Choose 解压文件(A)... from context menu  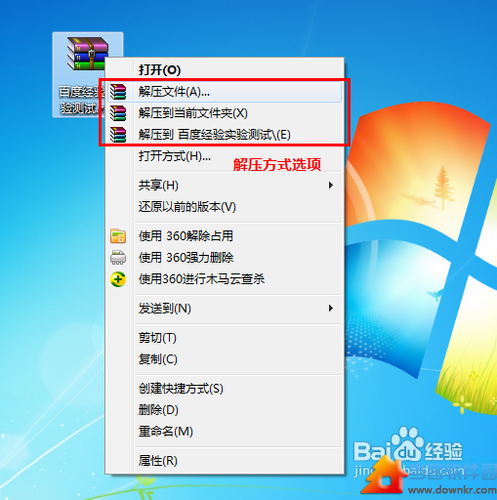point(225,92)
